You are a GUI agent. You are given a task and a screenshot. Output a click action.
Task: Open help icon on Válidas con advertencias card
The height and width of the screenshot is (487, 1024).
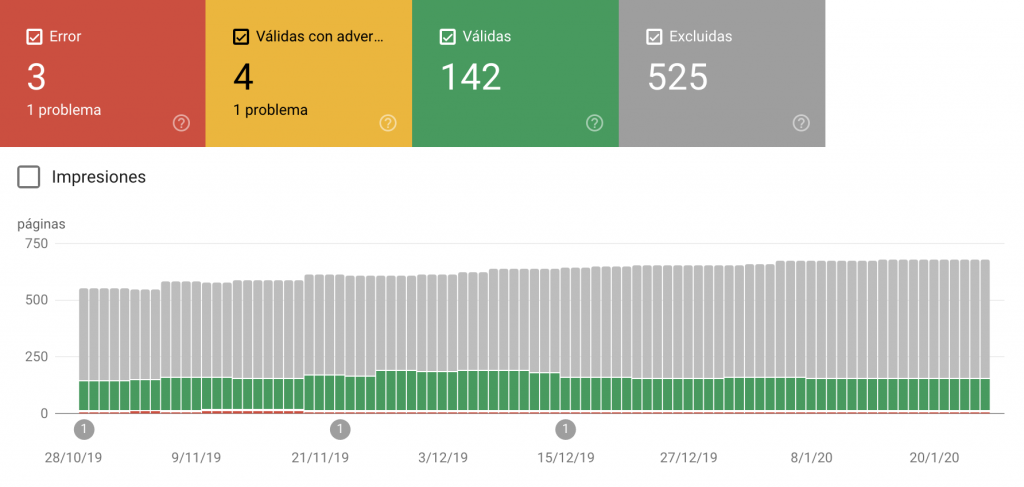(388, 123)
